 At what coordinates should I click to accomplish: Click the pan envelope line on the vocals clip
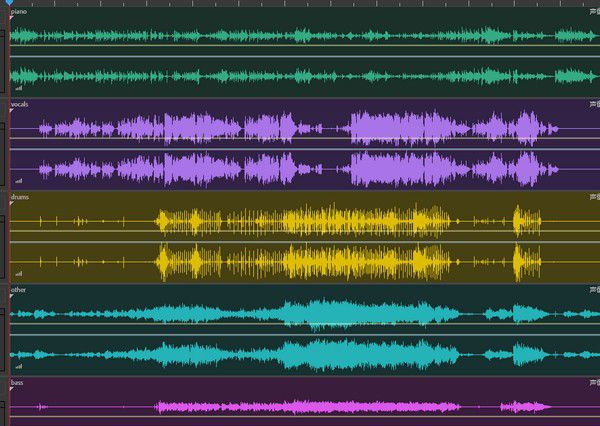305,149
